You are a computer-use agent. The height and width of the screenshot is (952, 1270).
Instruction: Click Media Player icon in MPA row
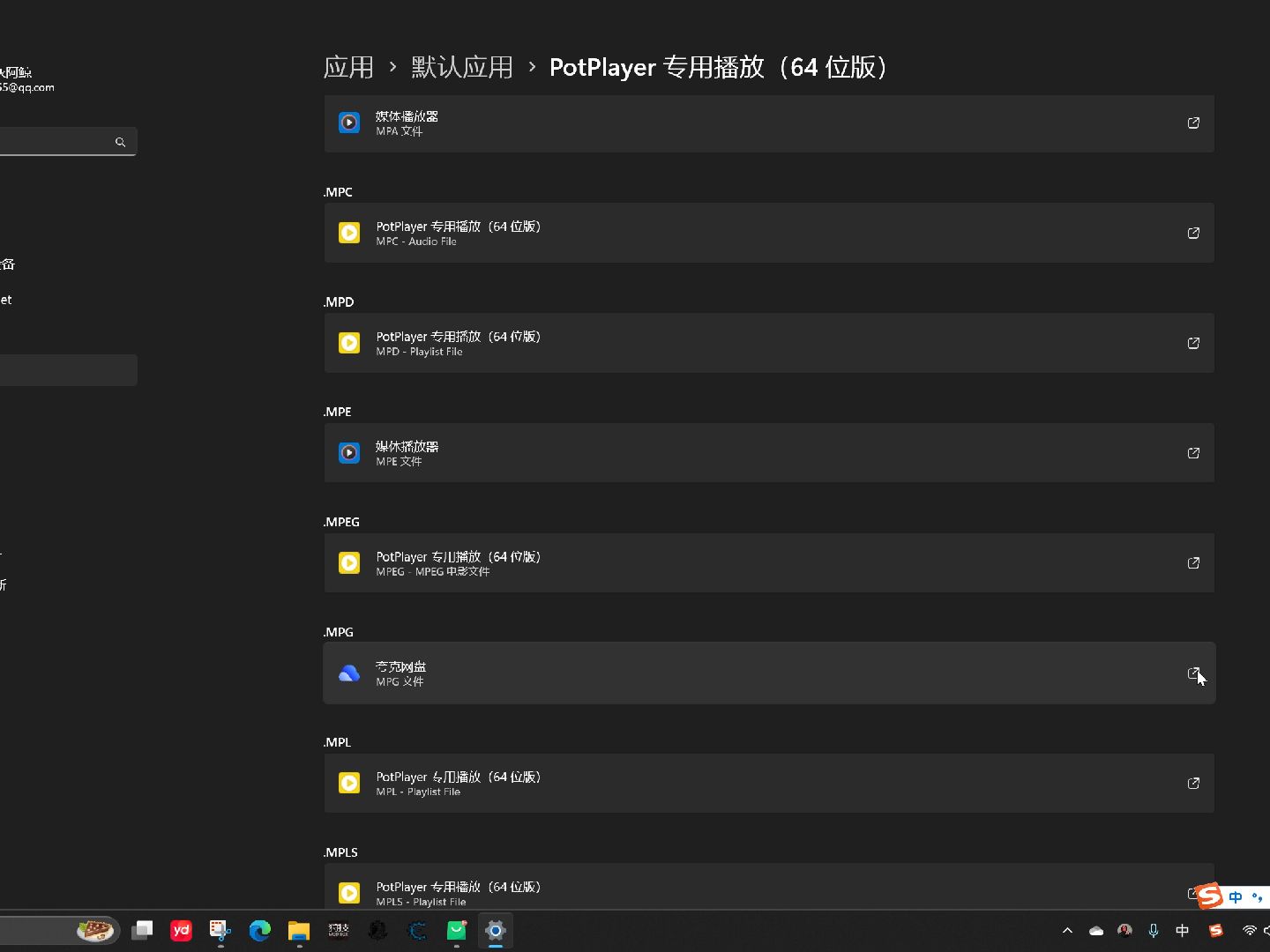(x=349, y=123)
